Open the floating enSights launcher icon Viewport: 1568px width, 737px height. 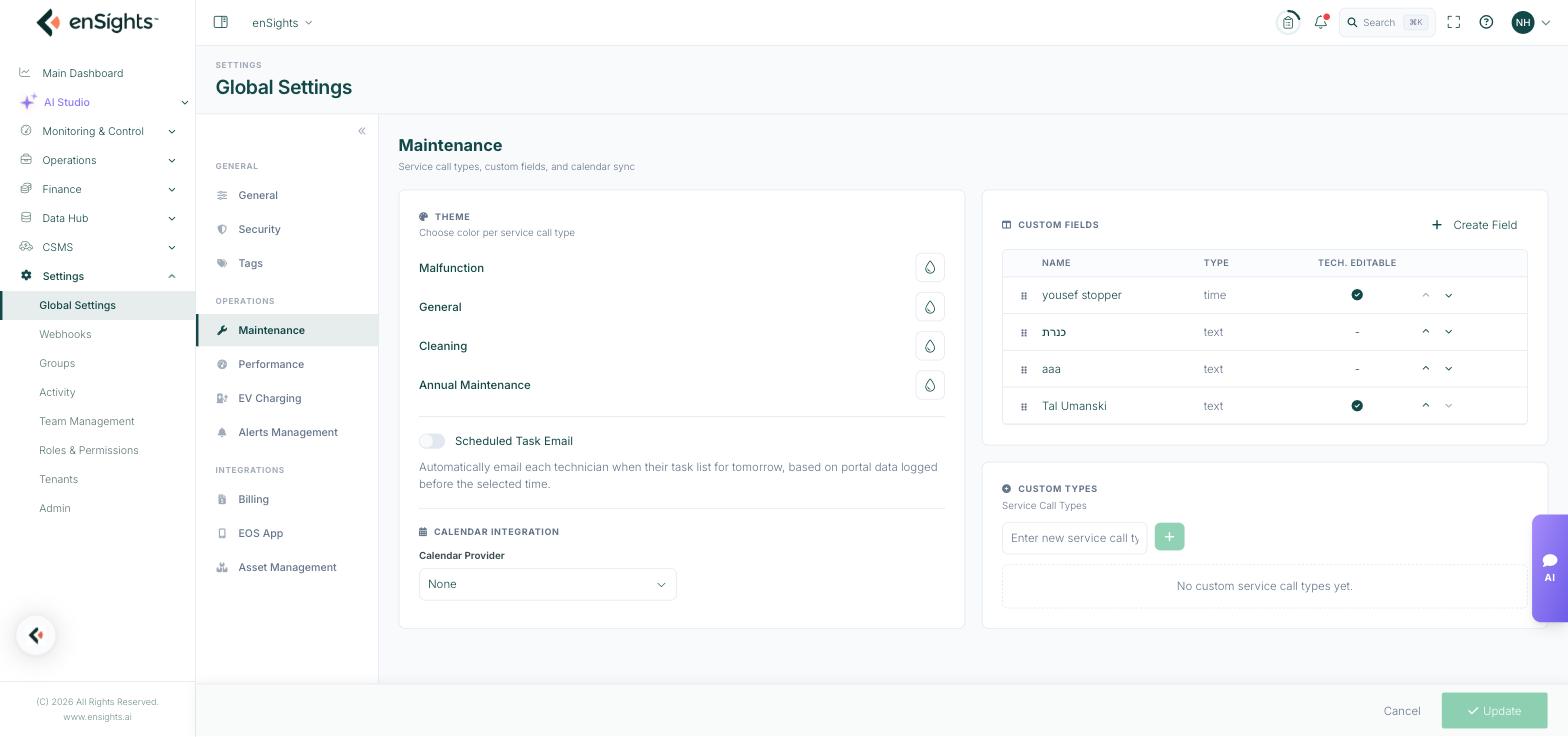(x=36, y=635)
